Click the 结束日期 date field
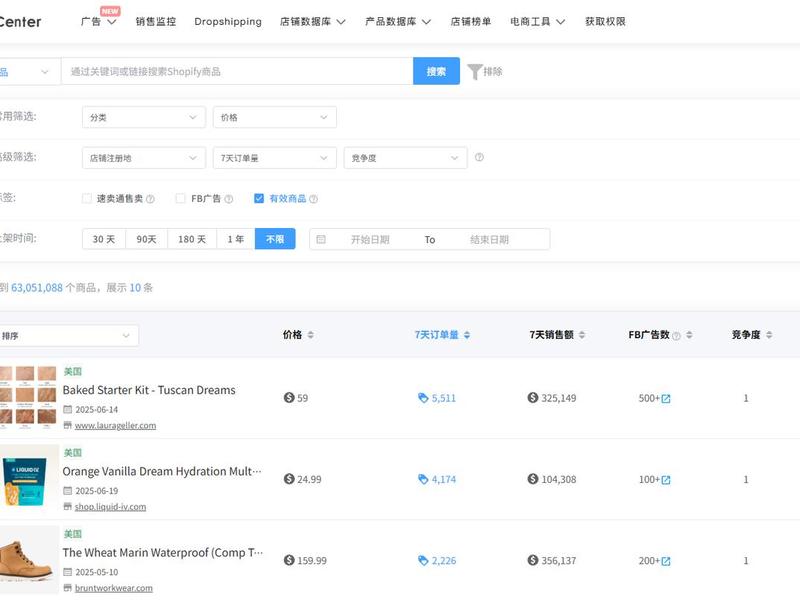The height and width of the screenshot is (600, 800). tap(489, 240)
